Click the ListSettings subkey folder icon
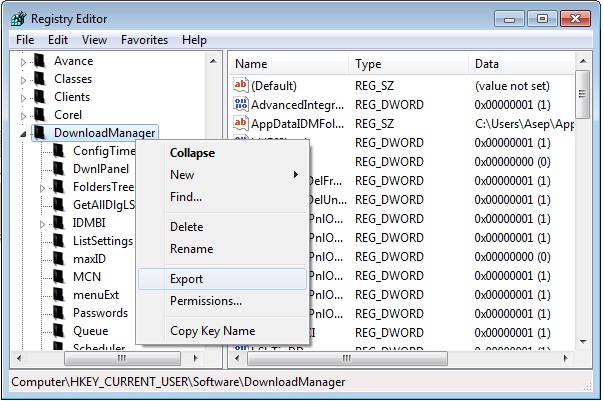 [x=58, y=241]
